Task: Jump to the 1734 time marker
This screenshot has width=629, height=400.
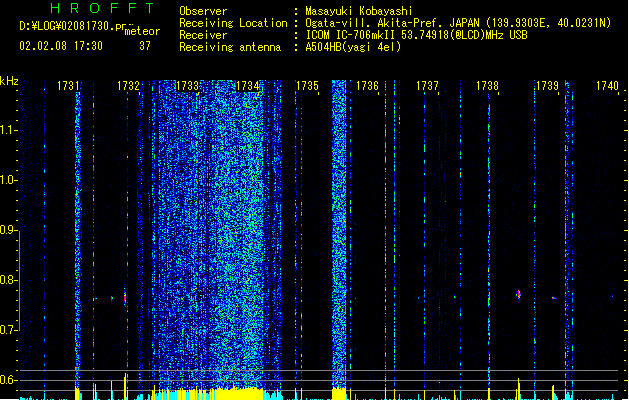Action: point(248,86)
